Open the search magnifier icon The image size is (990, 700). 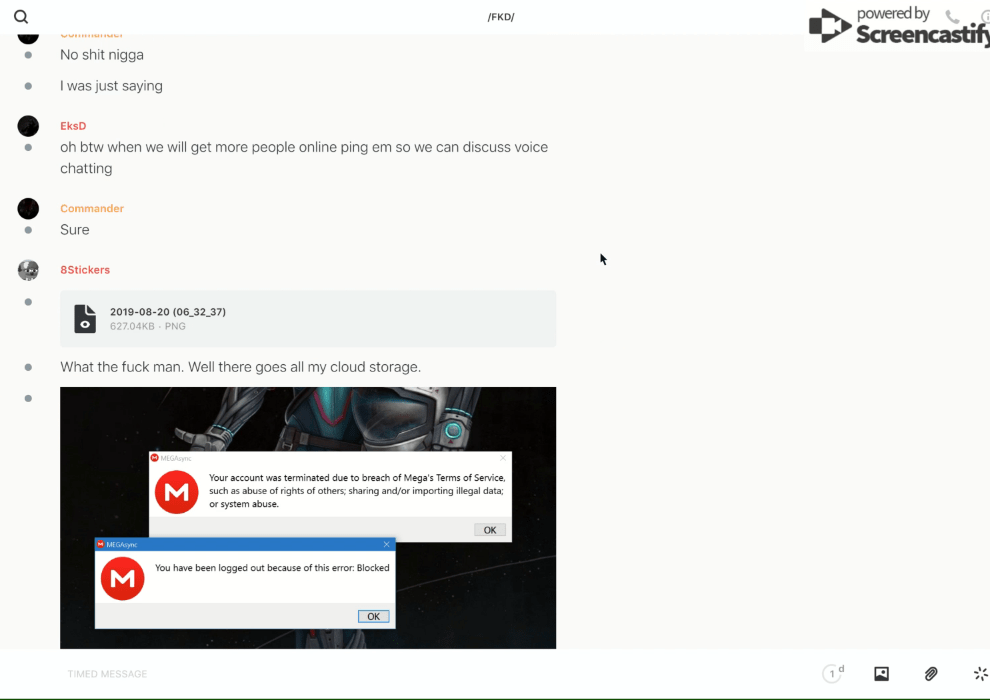[21, 17]
